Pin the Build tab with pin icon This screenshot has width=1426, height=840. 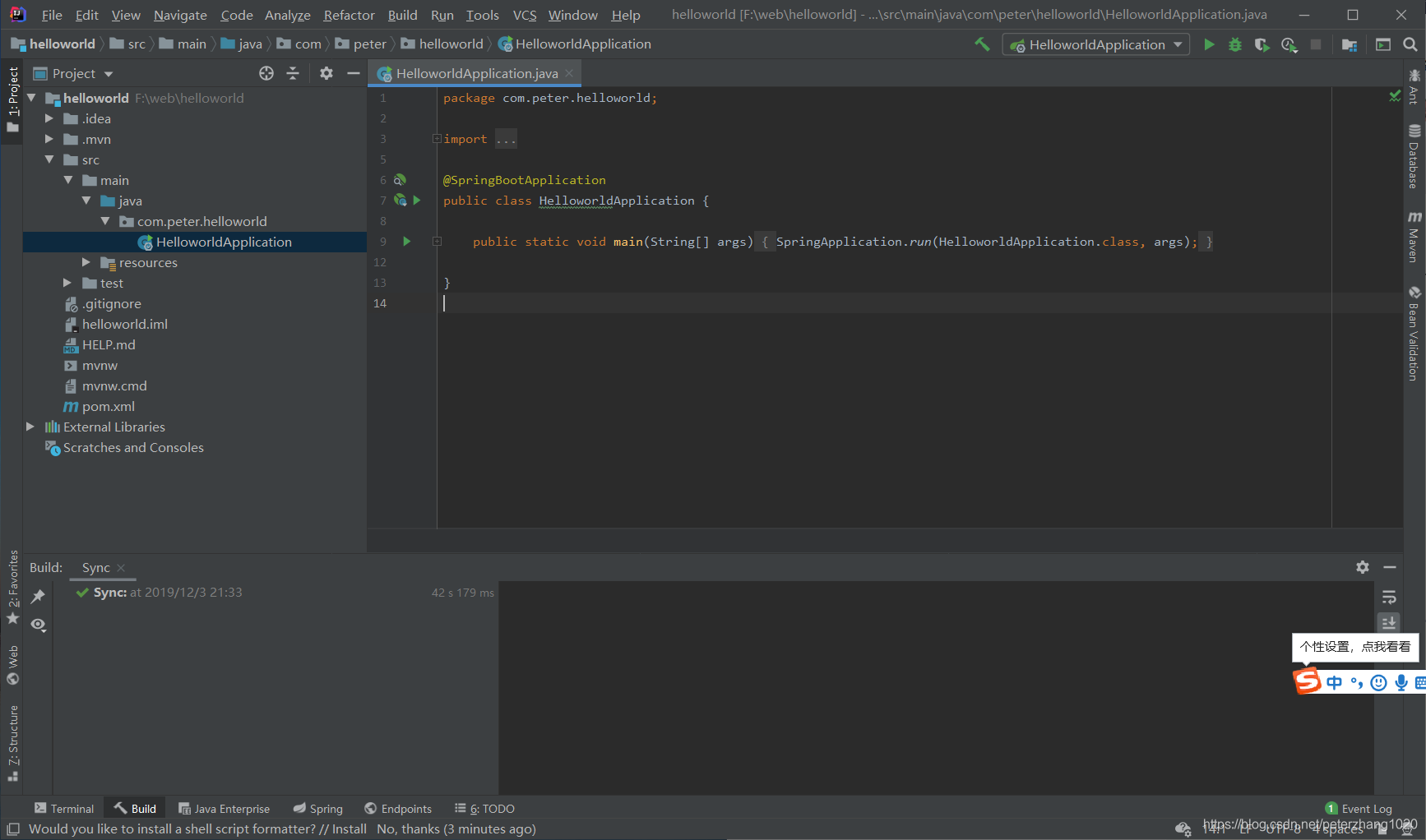tap(38, 597)
